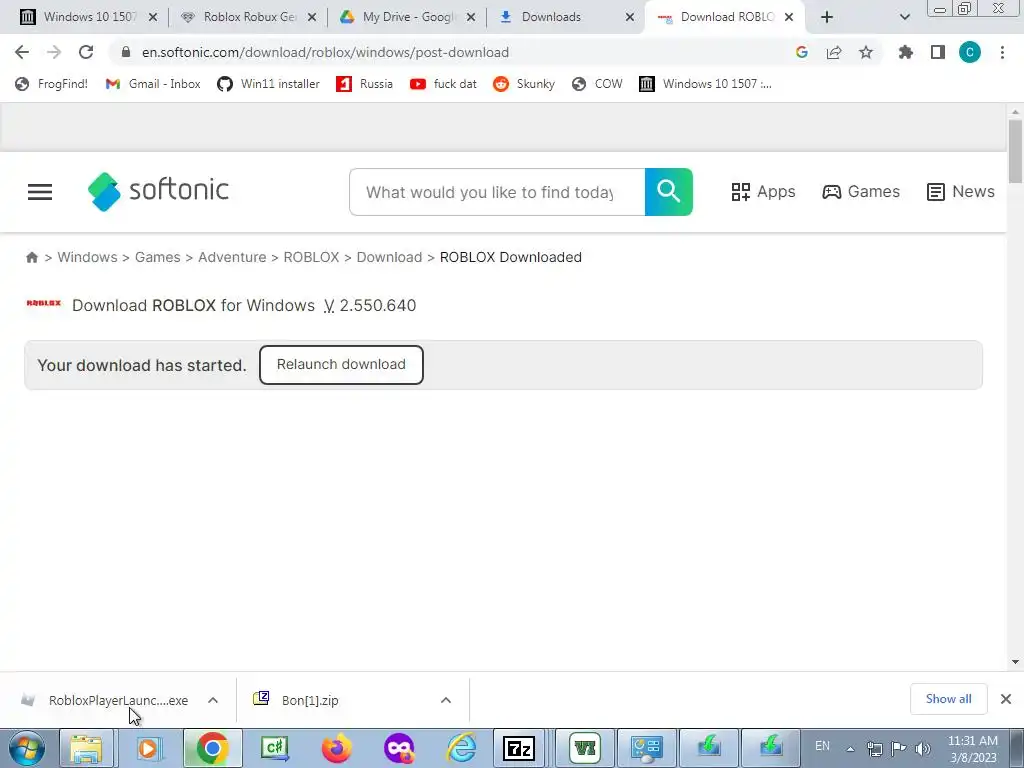Switch to the Windows 10 1507 tab

(89, 17)
